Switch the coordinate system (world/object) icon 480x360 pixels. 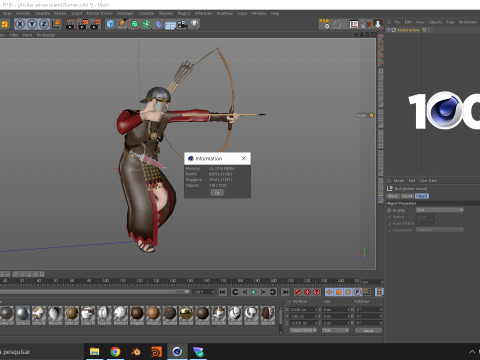[x=56, y=24]
